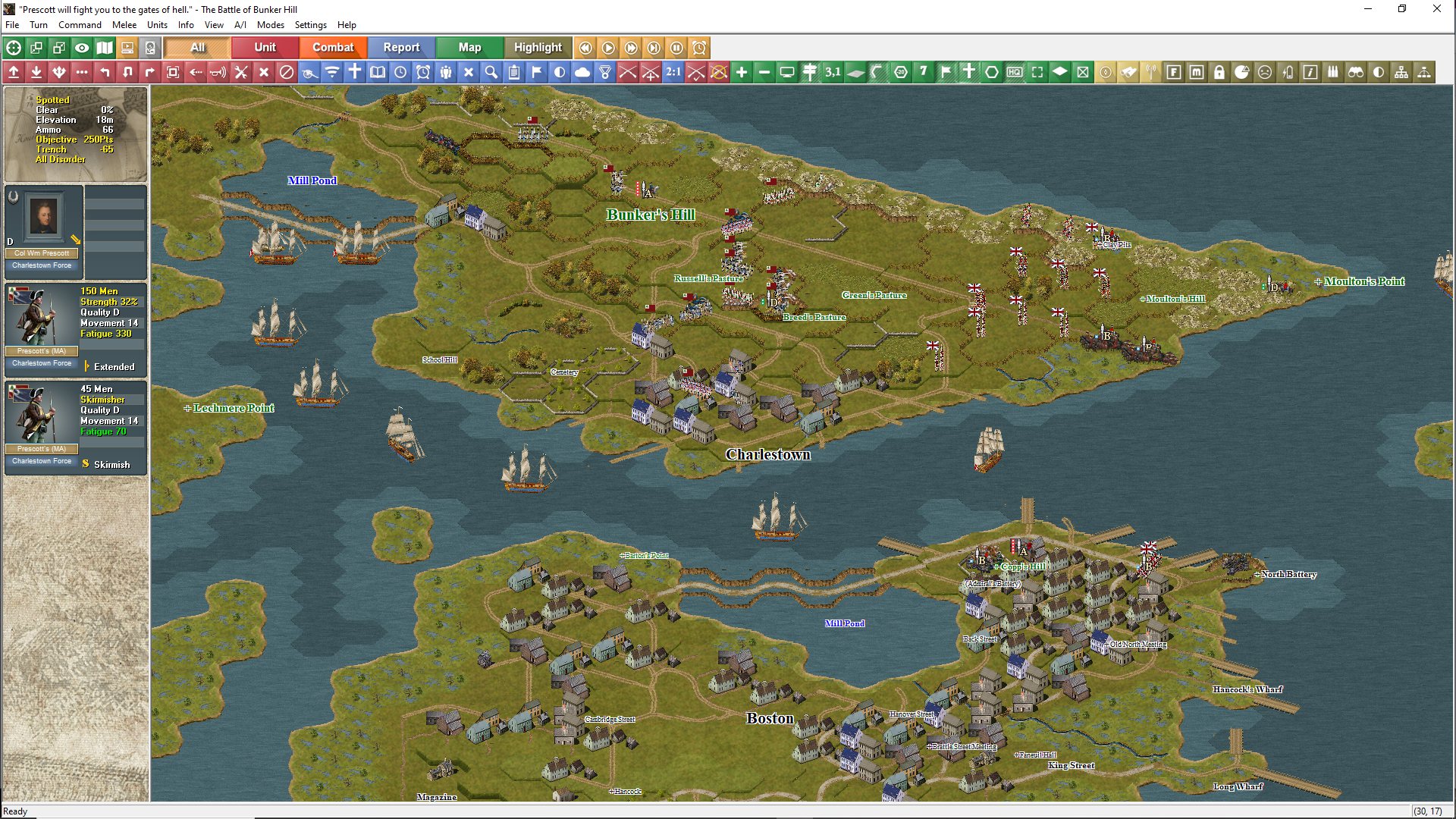Select the Highlight toolbar tab
Image resolution: width=1456 pixels, height=819 pixels.
[x=538, y=48]
